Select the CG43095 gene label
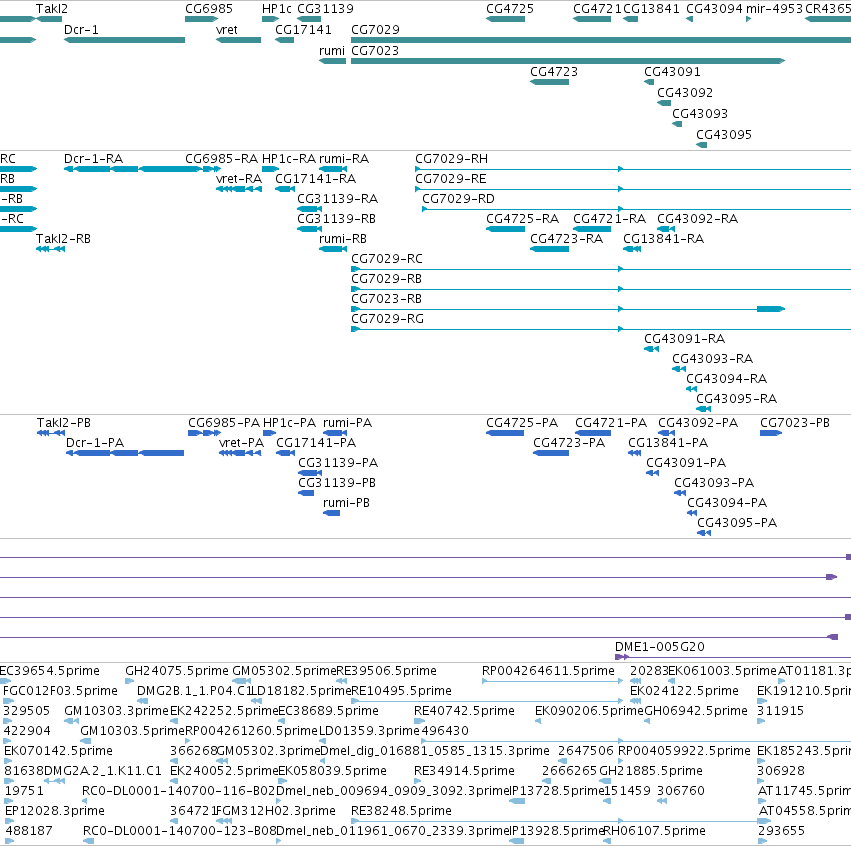This screenshot has height=846, width=851. click(724, 135)
